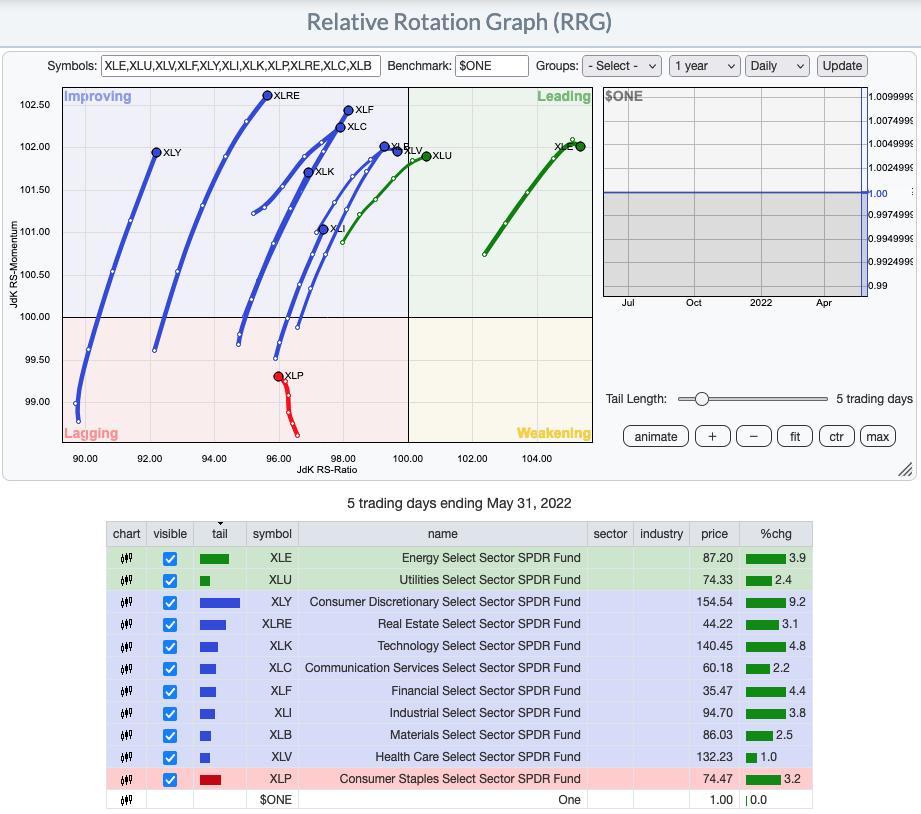The image size is (921, 814).
Task: Click the Technology Select Sector SPDR Fund name
Action: [479, 646]
